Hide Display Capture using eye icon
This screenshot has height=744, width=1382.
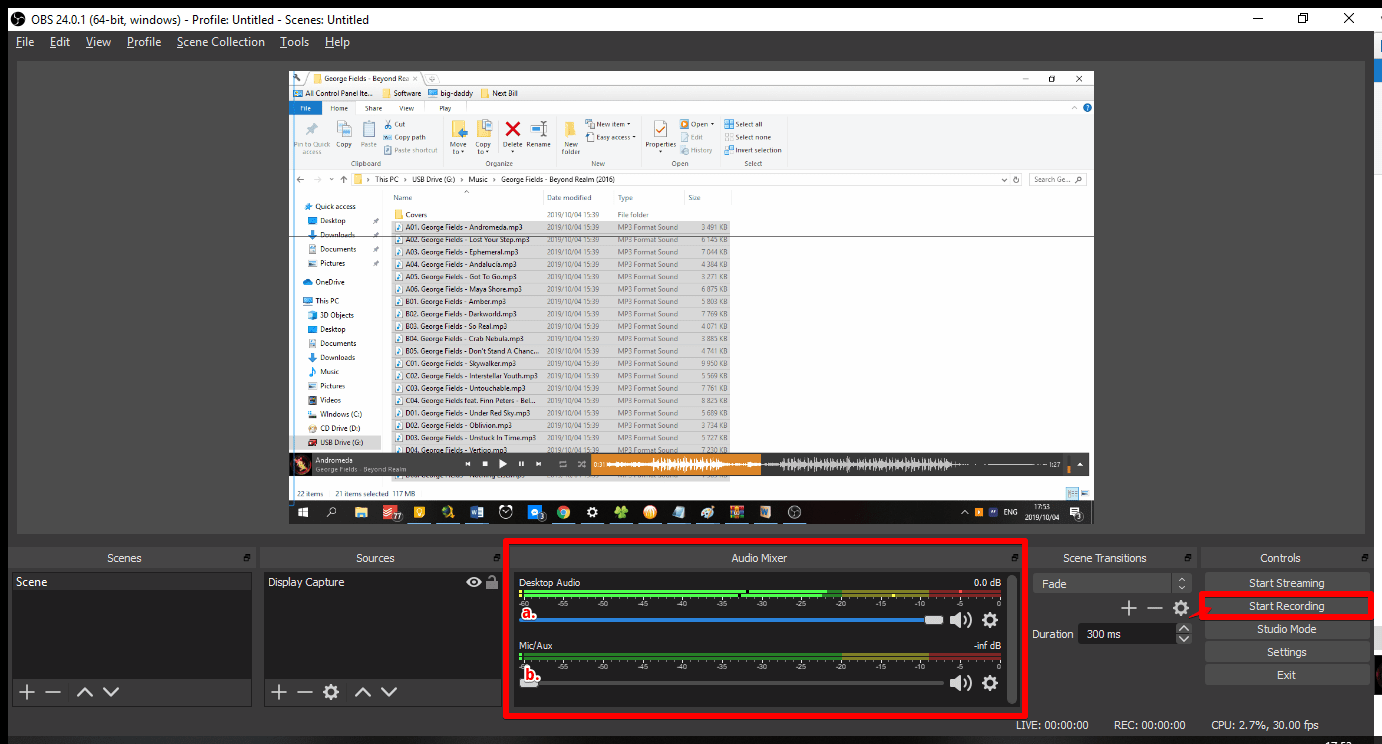474,582
